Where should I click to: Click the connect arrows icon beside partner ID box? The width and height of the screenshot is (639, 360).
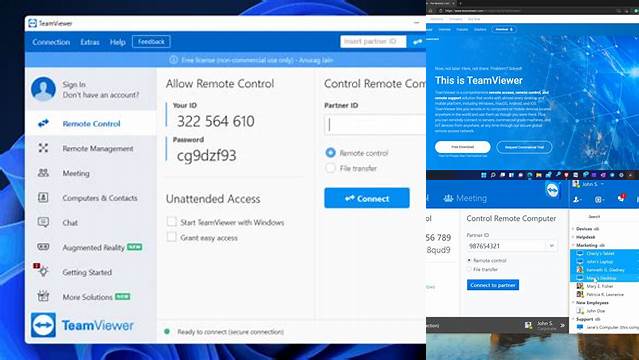coord(418,42)
